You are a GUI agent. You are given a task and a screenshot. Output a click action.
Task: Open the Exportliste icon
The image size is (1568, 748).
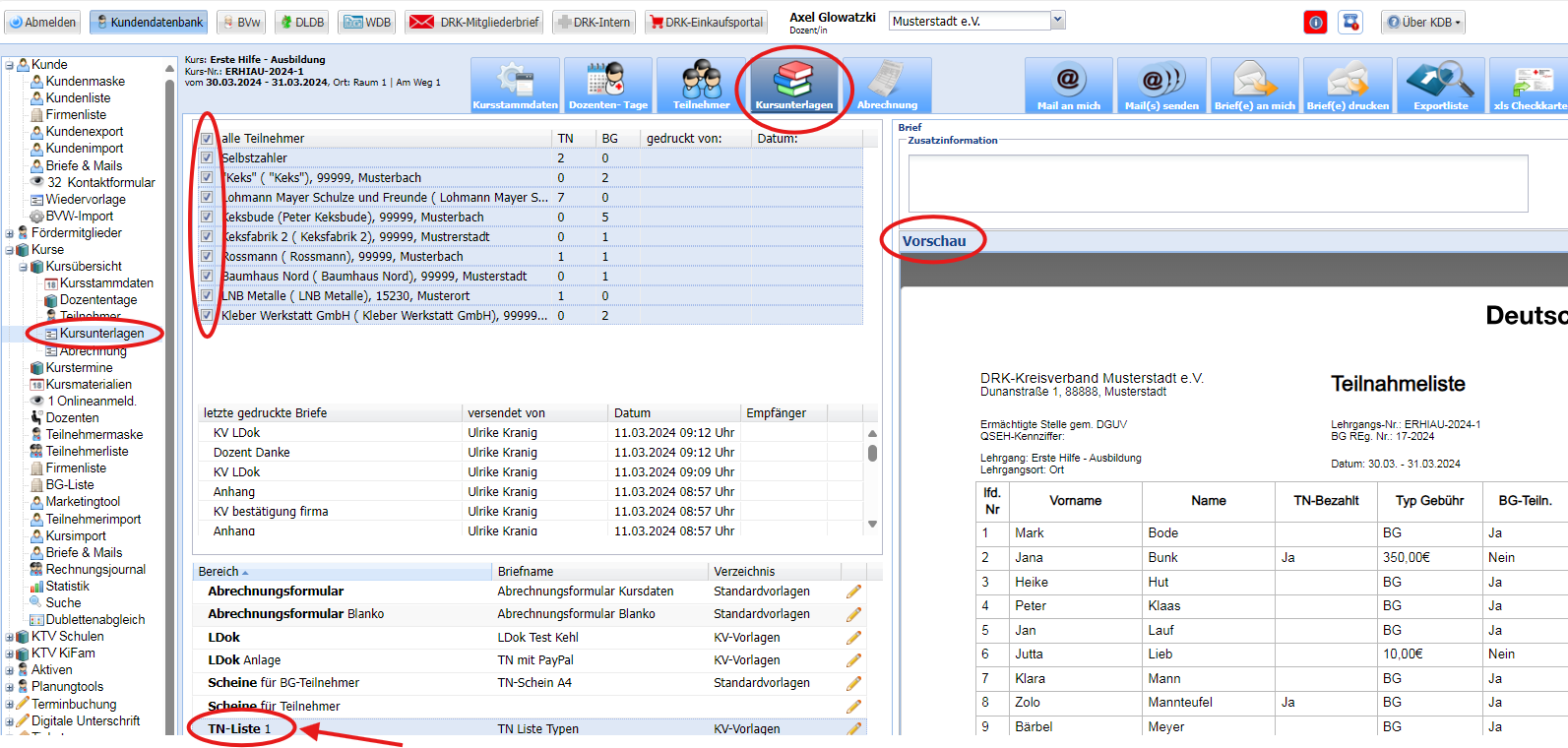point(1440,85)
